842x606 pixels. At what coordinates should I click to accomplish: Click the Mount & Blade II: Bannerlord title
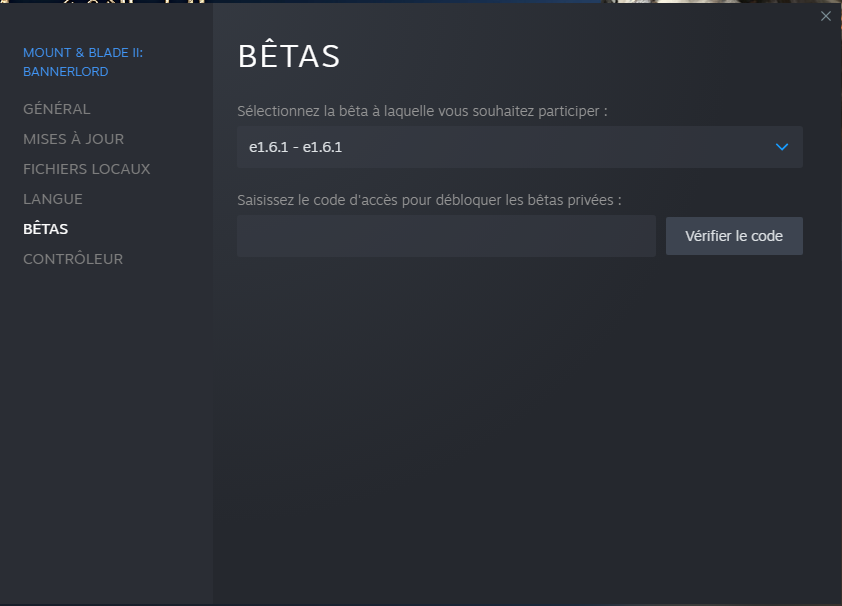click(83, 52)
